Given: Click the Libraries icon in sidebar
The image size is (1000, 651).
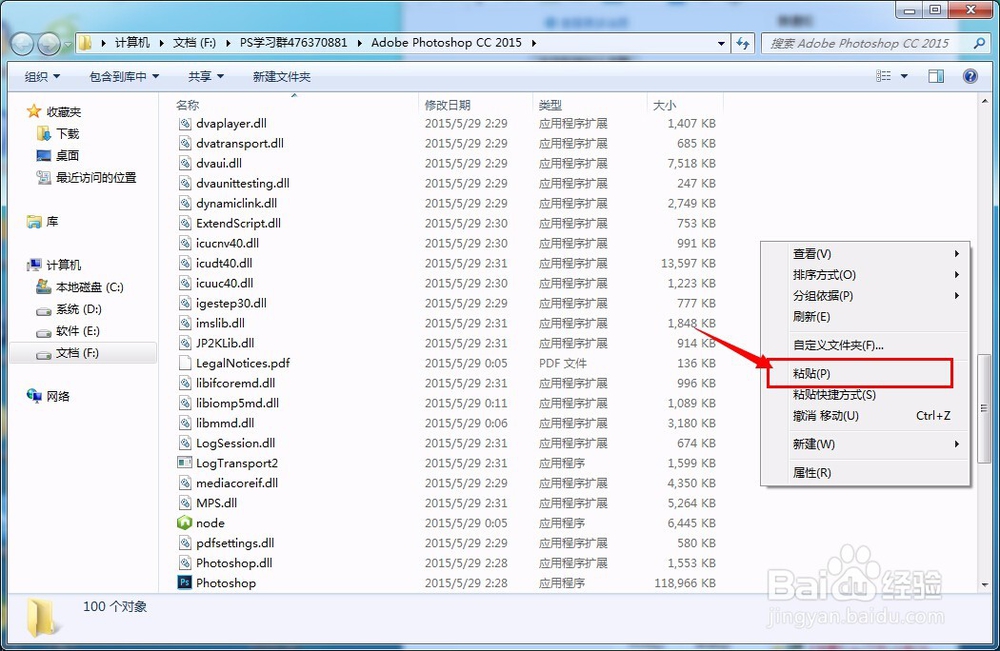Looking at the screenshot, I should pos(34,222).
